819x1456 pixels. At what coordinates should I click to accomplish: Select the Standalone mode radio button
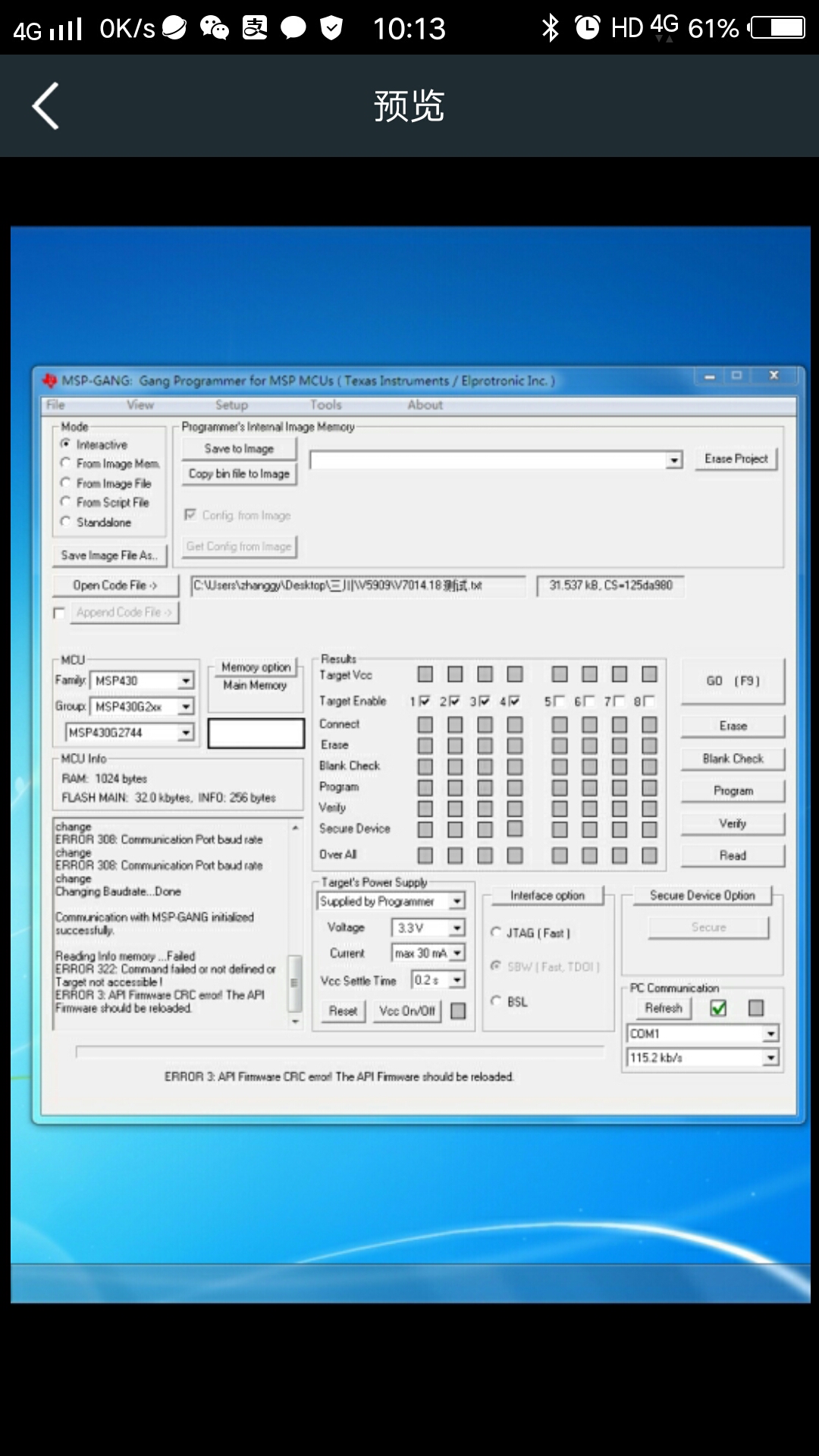[66, 522]
